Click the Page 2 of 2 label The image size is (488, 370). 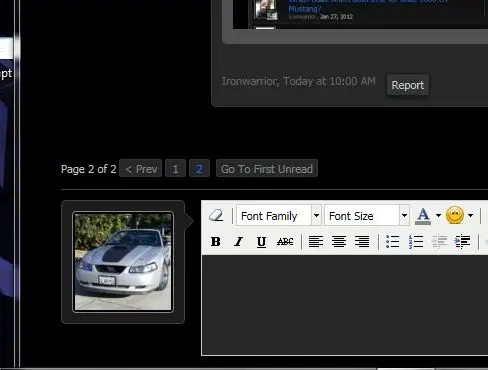[89, 169]
